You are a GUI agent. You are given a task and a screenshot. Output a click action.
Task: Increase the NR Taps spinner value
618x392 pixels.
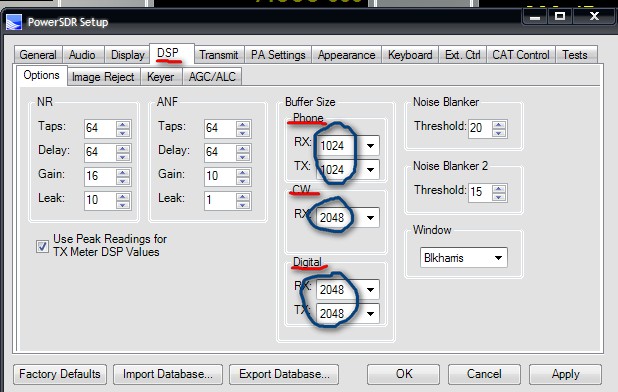123,125
